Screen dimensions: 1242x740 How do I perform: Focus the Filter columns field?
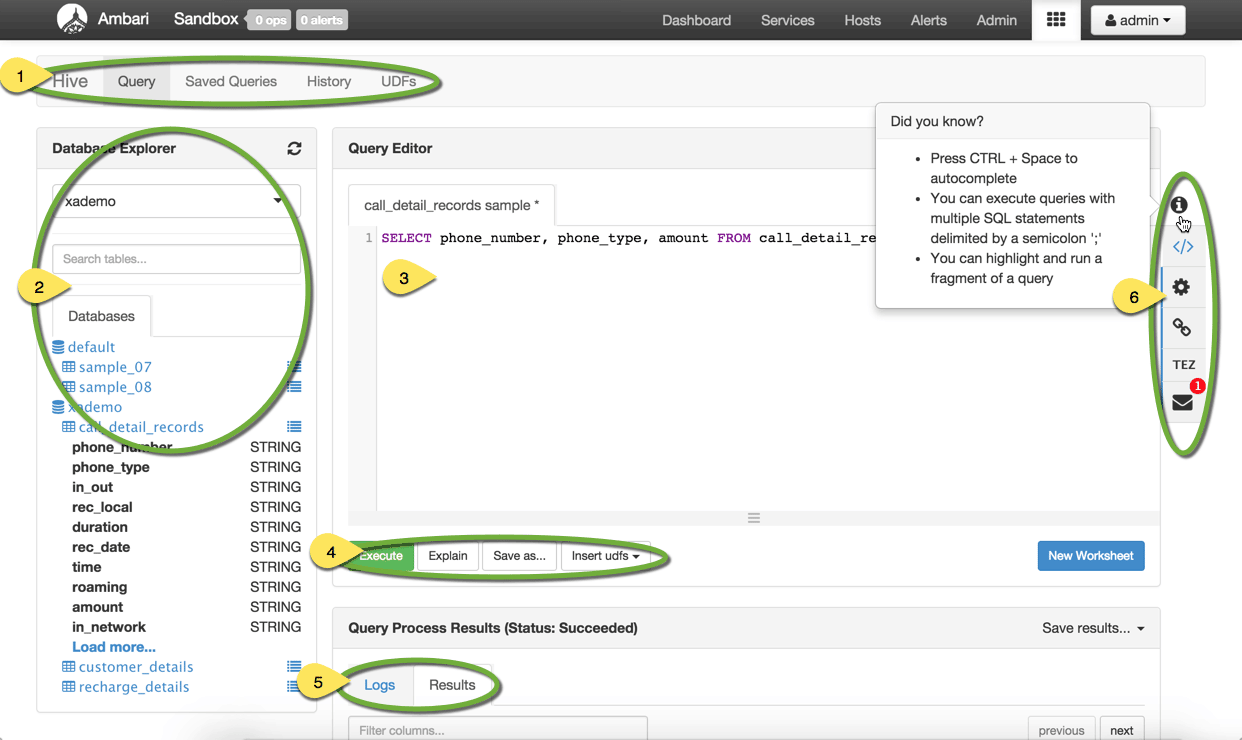tap(498, 731)
